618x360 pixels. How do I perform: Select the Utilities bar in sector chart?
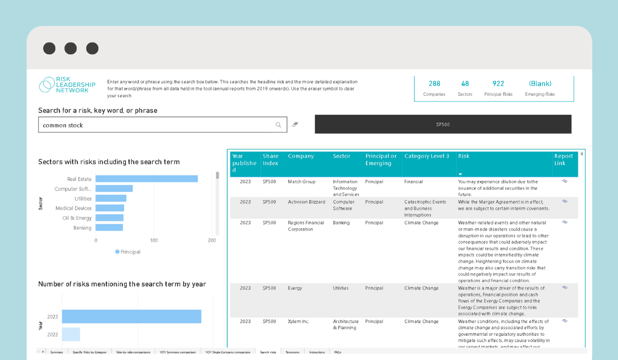tap(111, 198)
